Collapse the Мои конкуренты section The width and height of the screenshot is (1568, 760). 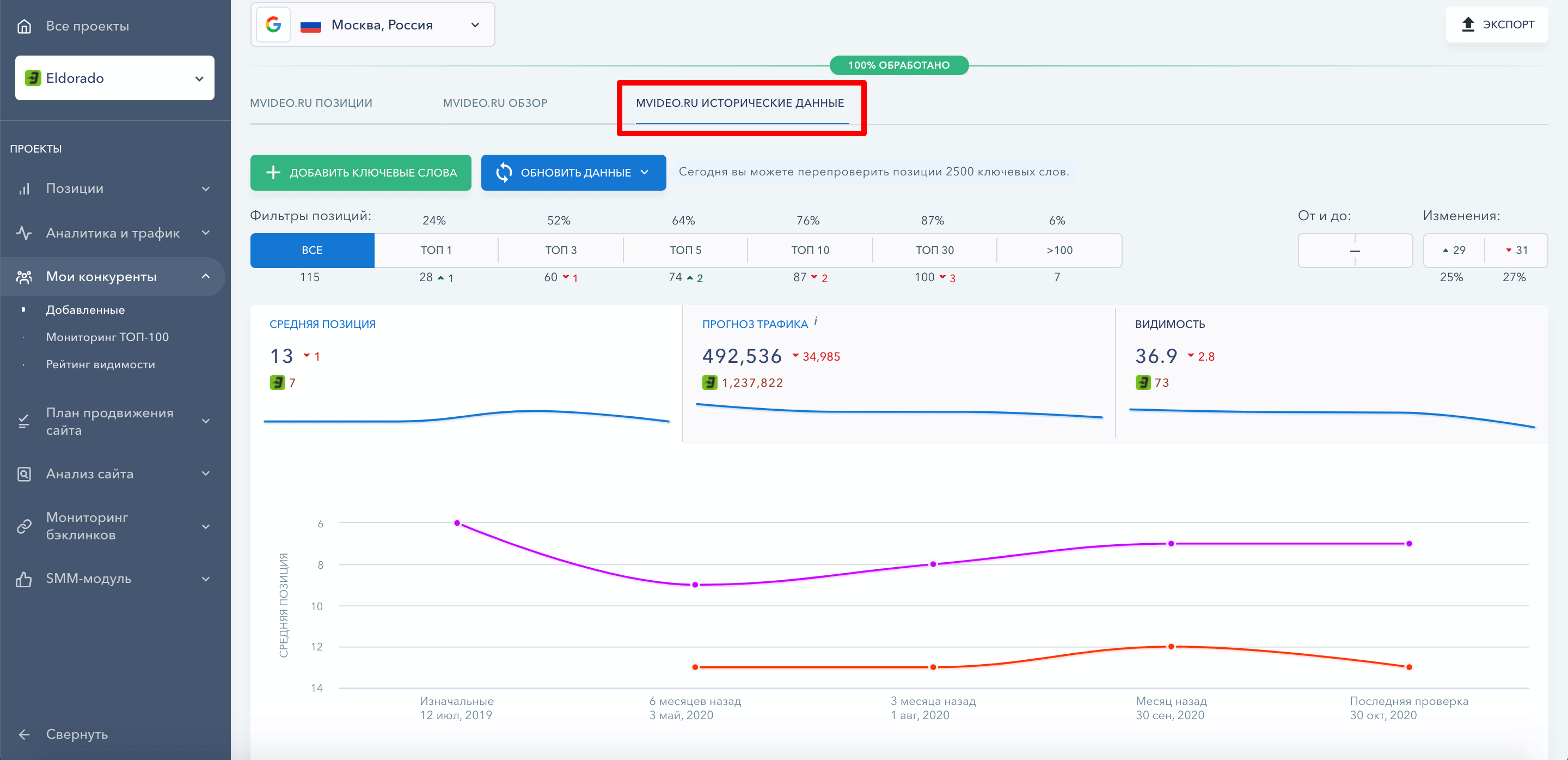(x=206, y=276)
